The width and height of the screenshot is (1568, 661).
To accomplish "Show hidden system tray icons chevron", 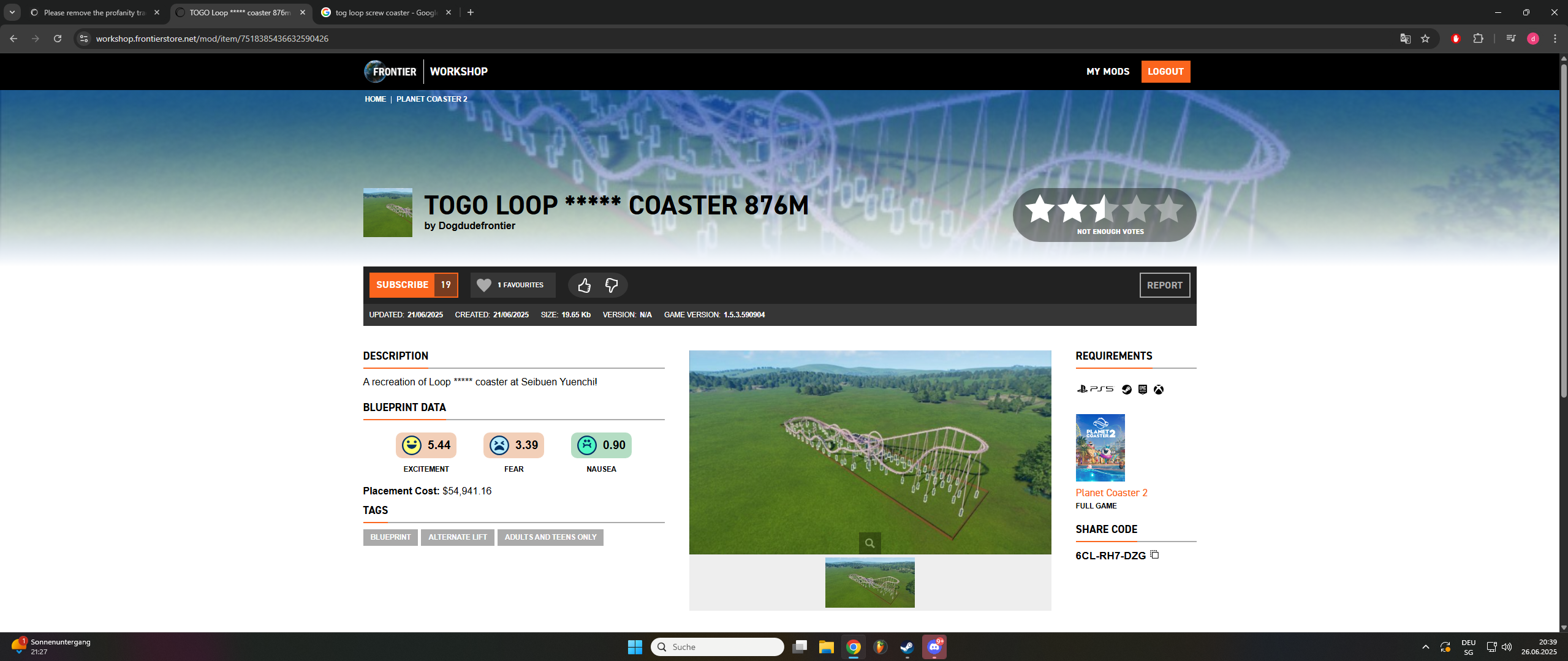I will click(x=1425, y=647).
